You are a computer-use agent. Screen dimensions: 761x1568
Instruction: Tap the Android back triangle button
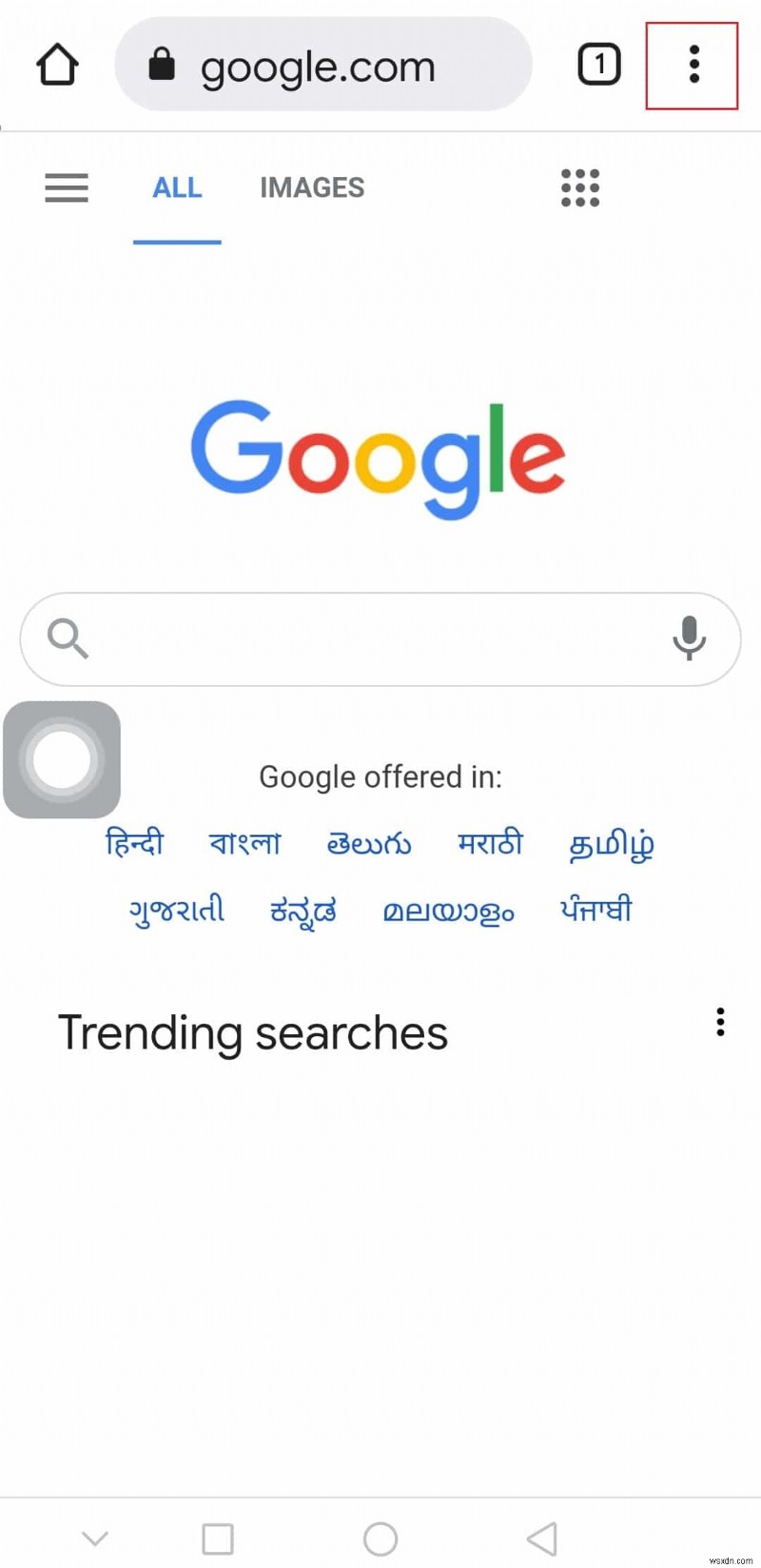click(x=541, y=1539)
